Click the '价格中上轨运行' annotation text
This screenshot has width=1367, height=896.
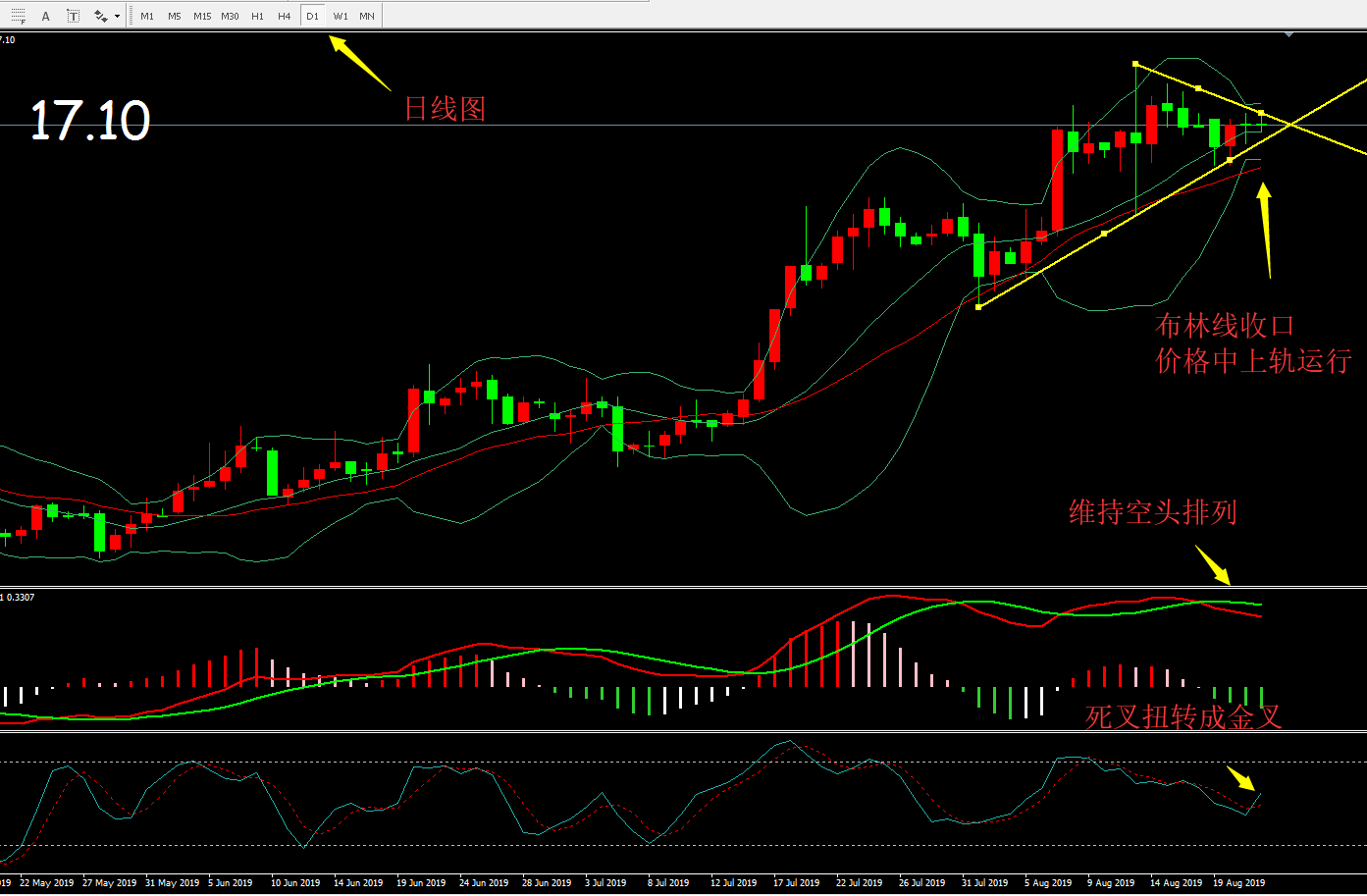pyautogui.click(x=1253, y=360)
